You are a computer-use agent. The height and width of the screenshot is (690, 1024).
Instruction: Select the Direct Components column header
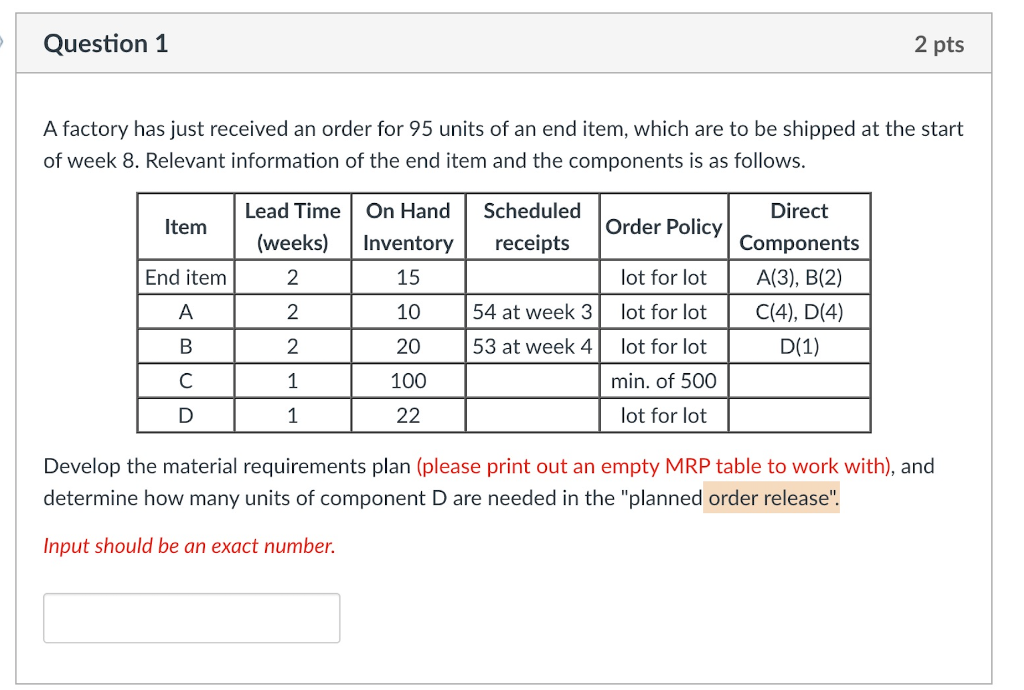click(x=799, y=227)
